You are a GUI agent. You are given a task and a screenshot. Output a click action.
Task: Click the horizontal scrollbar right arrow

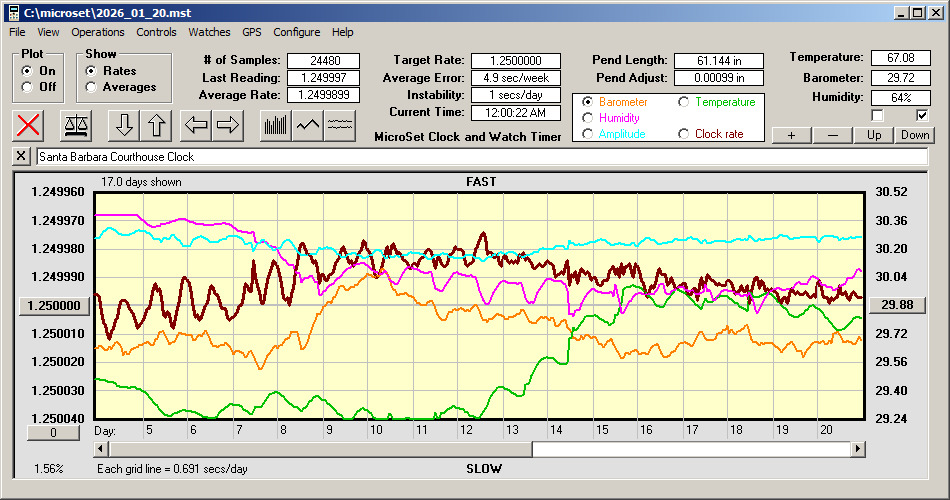point(858,450)
